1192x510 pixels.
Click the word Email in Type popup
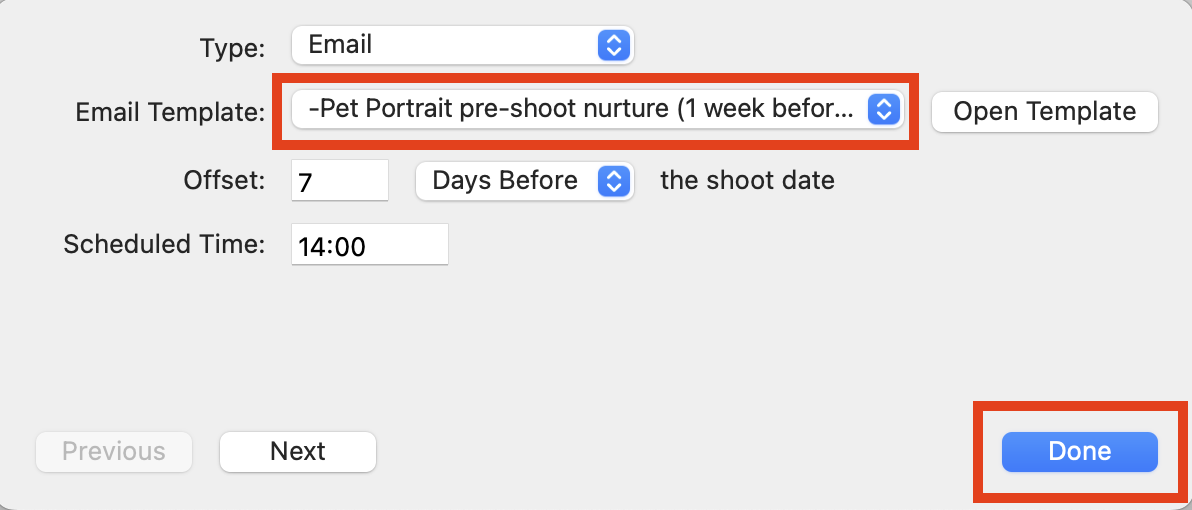coord(340,45)
